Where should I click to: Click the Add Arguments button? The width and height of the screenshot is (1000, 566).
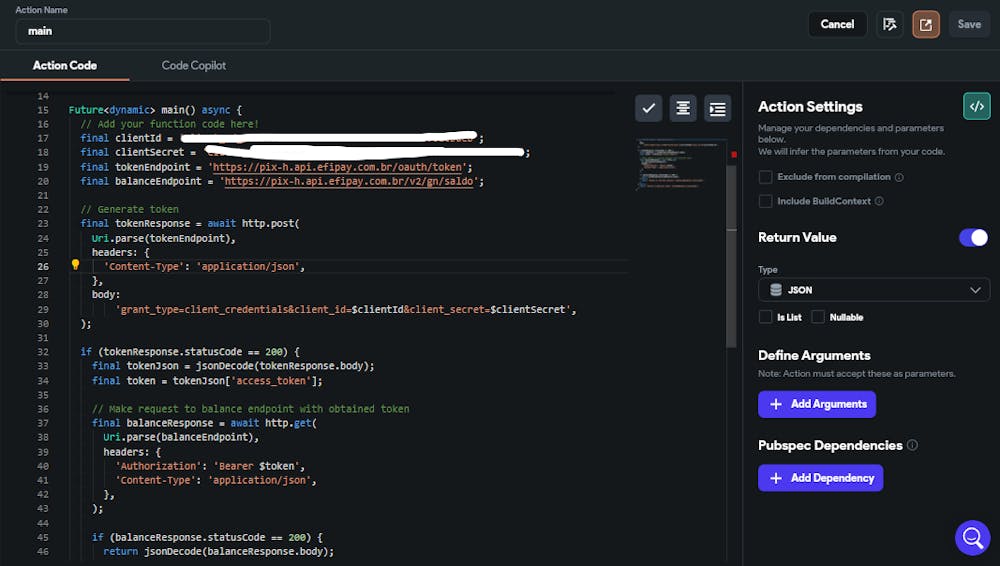coord(817,404)
